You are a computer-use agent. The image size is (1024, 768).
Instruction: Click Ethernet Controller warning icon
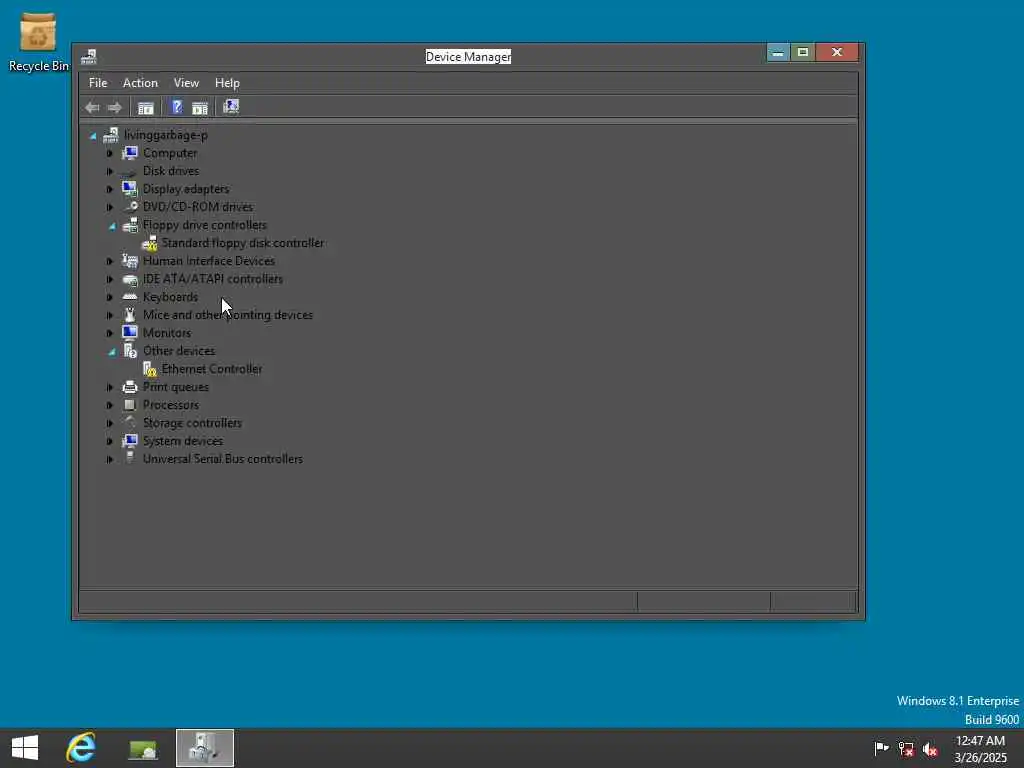point(150,369)
